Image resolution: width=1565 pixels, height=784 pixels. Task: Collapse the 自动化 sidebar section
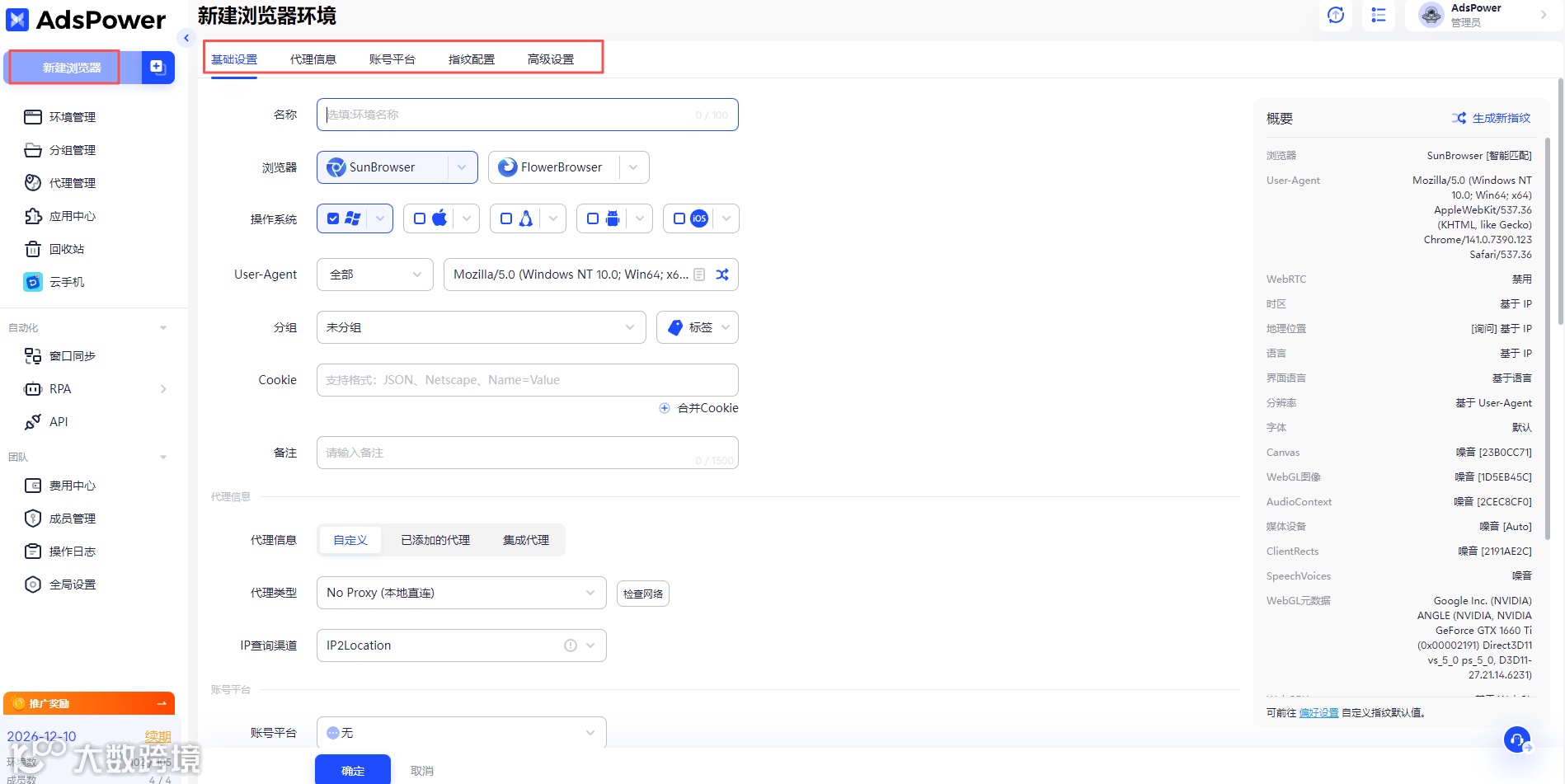[163, 328]
